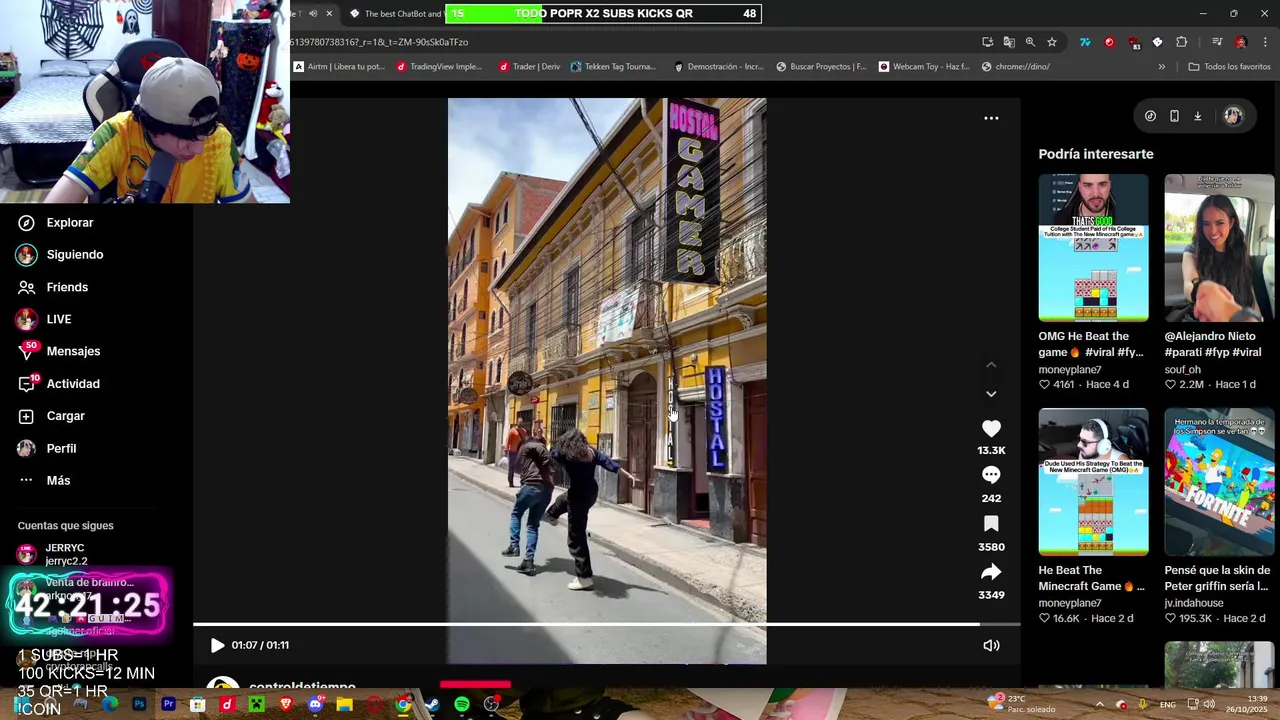1280x720 pixels.
Task: Open Tekken Tag Tournament bookmark
Action: [613, 67]
